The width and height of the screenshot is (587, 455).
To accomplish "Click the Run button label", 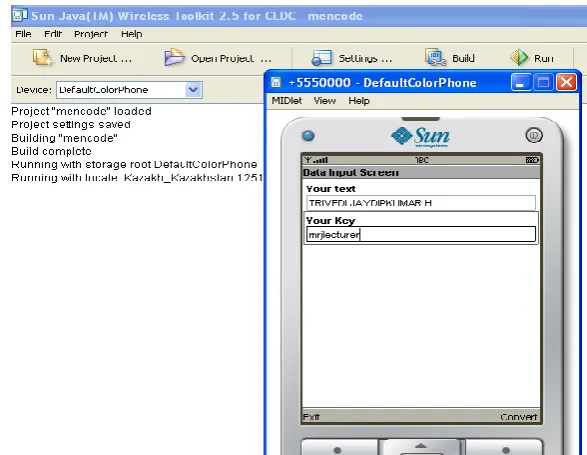I will click(x=544, y=58).
